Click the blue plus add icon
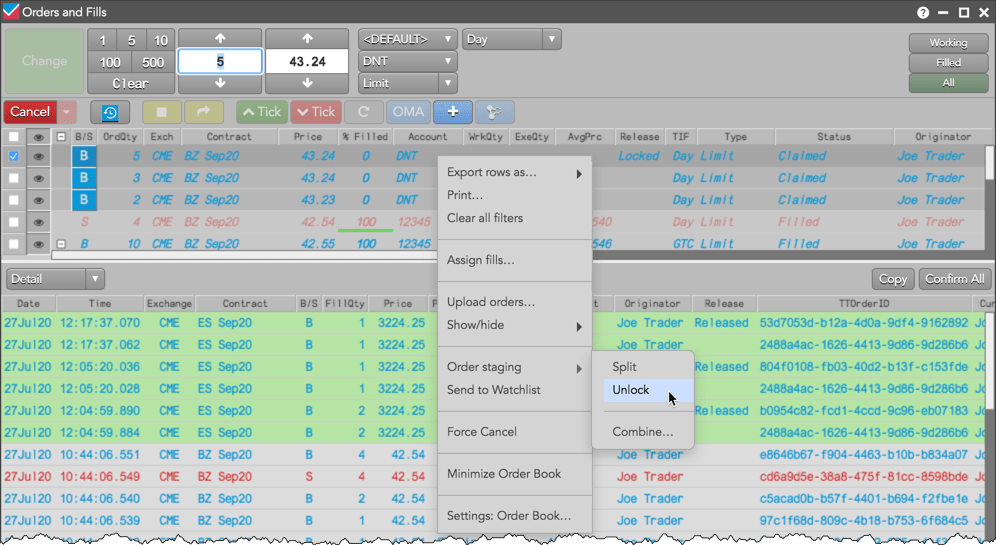 452,112
